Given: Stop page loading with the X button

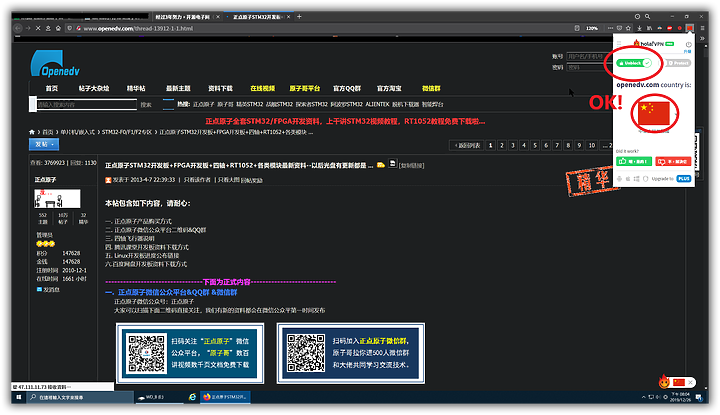Looking at the screenshot, I should click(38, 28).
